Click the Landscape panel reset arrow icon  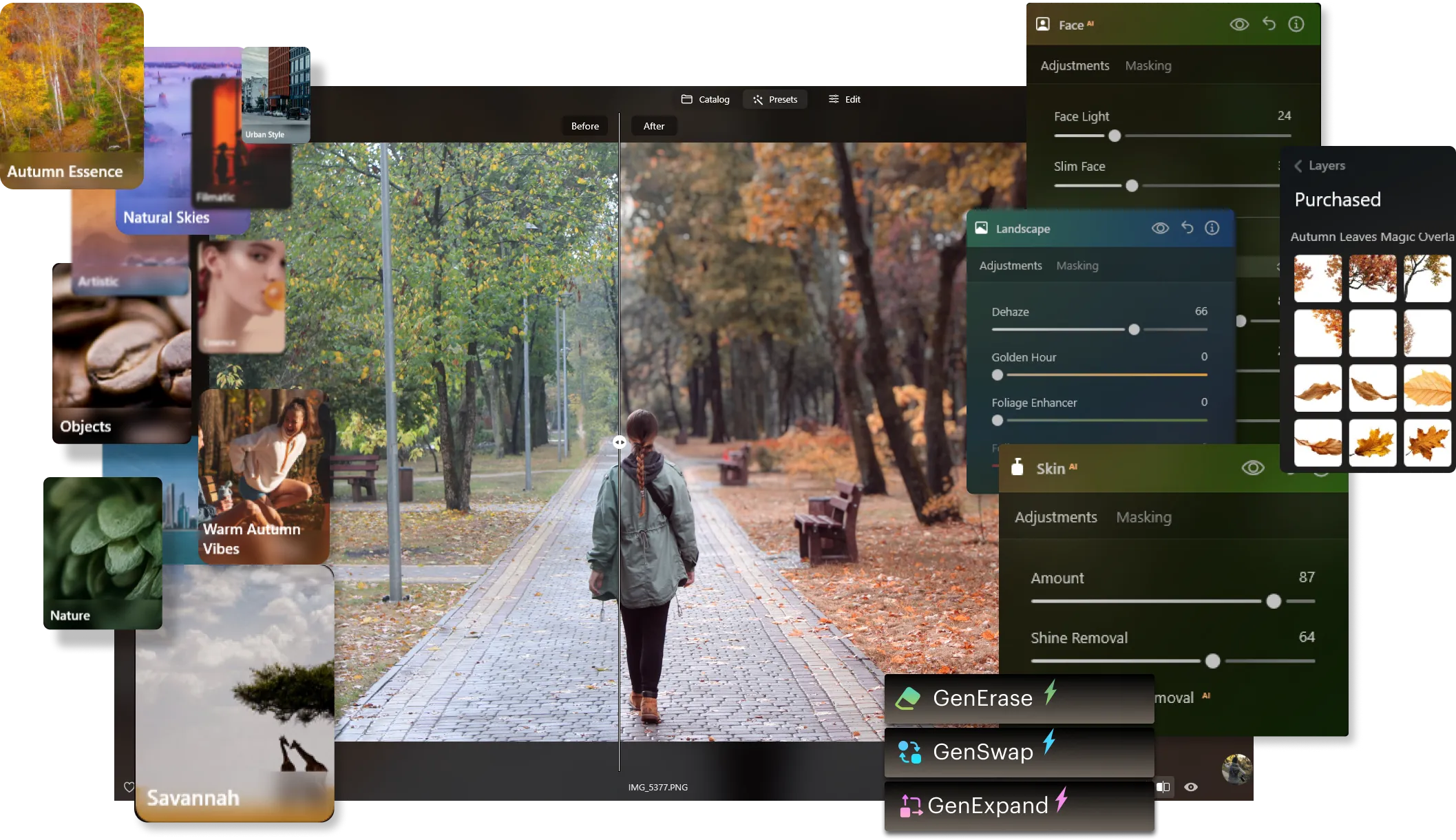(1188, 228)
